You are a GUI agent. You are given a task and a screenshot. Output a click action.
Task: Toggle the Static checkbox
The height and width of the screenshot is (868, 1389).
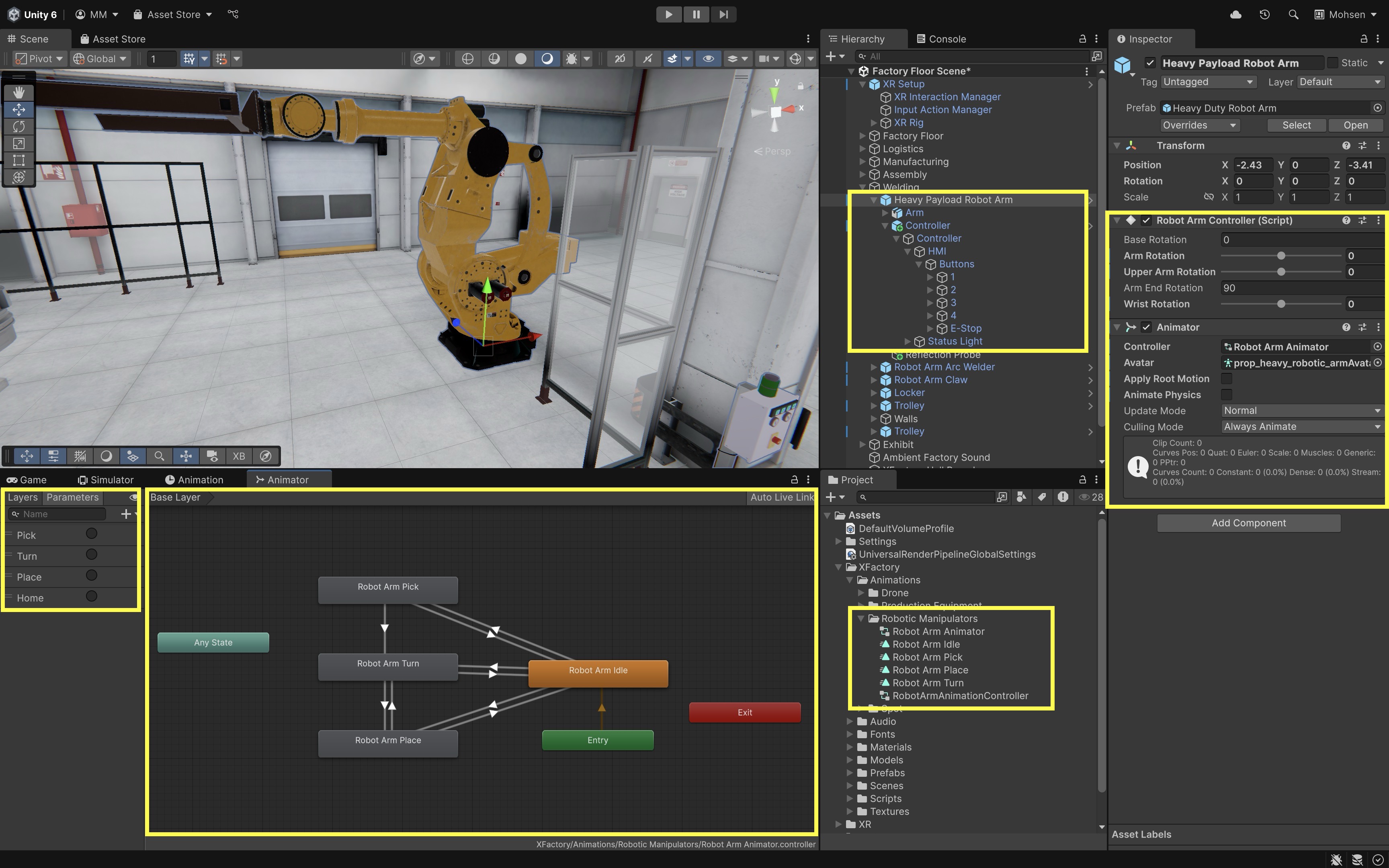[1333, 63]
